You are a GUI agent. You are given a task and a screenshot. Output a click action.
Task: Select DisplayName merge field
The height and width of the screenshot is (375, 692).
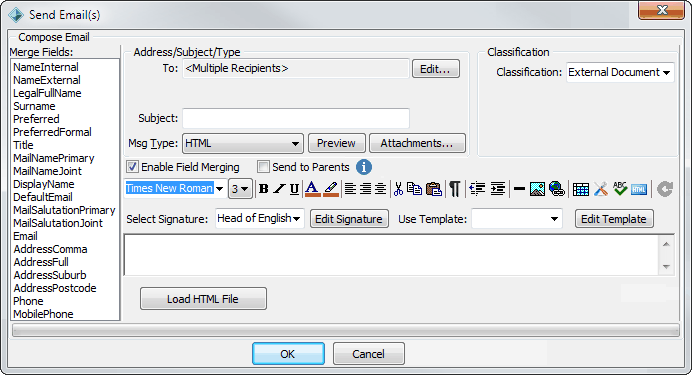click(x=44, y=184)
